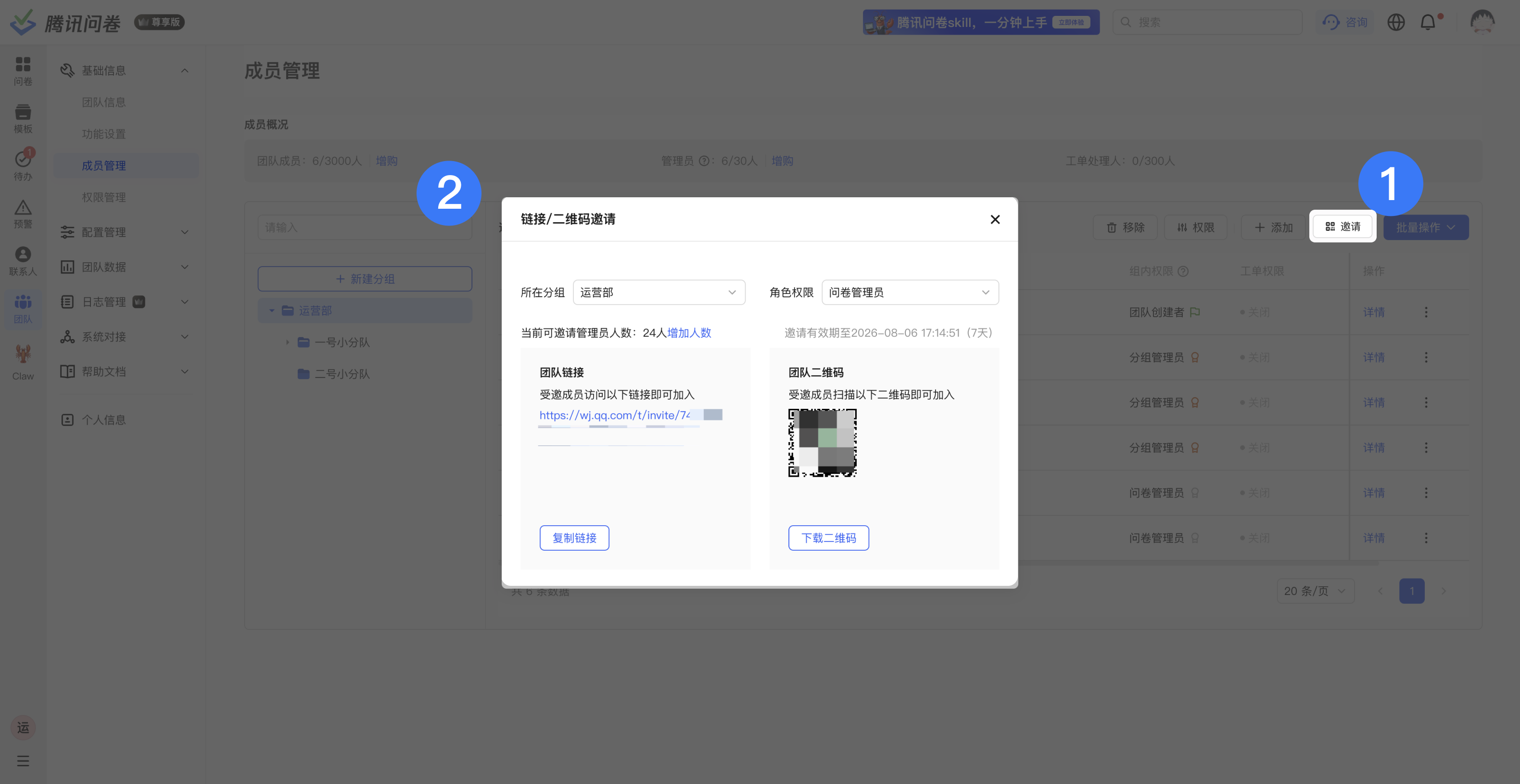1520x784 pixels.
Task: Click the 邀请 invite button
Action: tap(1343, 227)
